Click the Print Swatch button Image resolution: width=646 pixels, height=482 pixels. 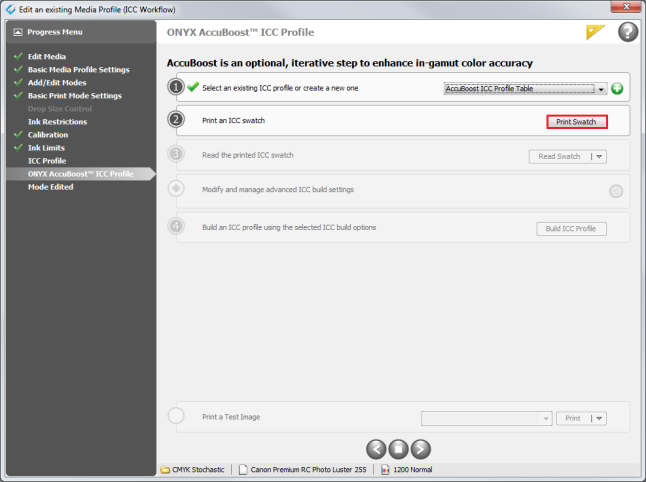[577, 122]
